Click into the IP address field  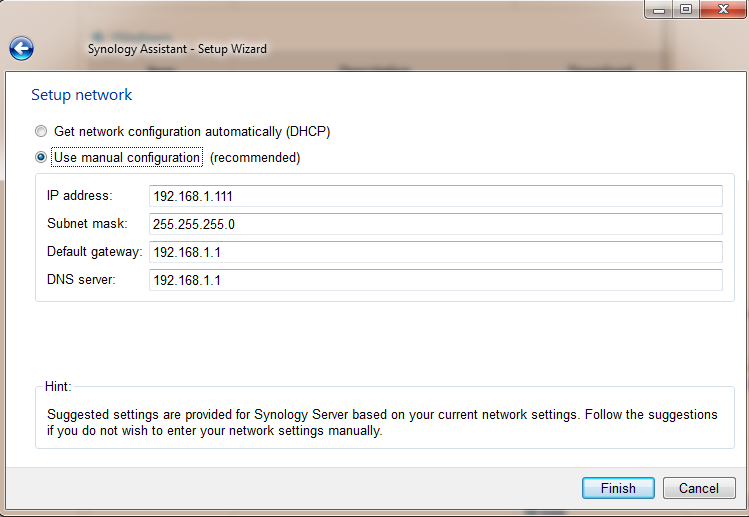pos(435,196)
